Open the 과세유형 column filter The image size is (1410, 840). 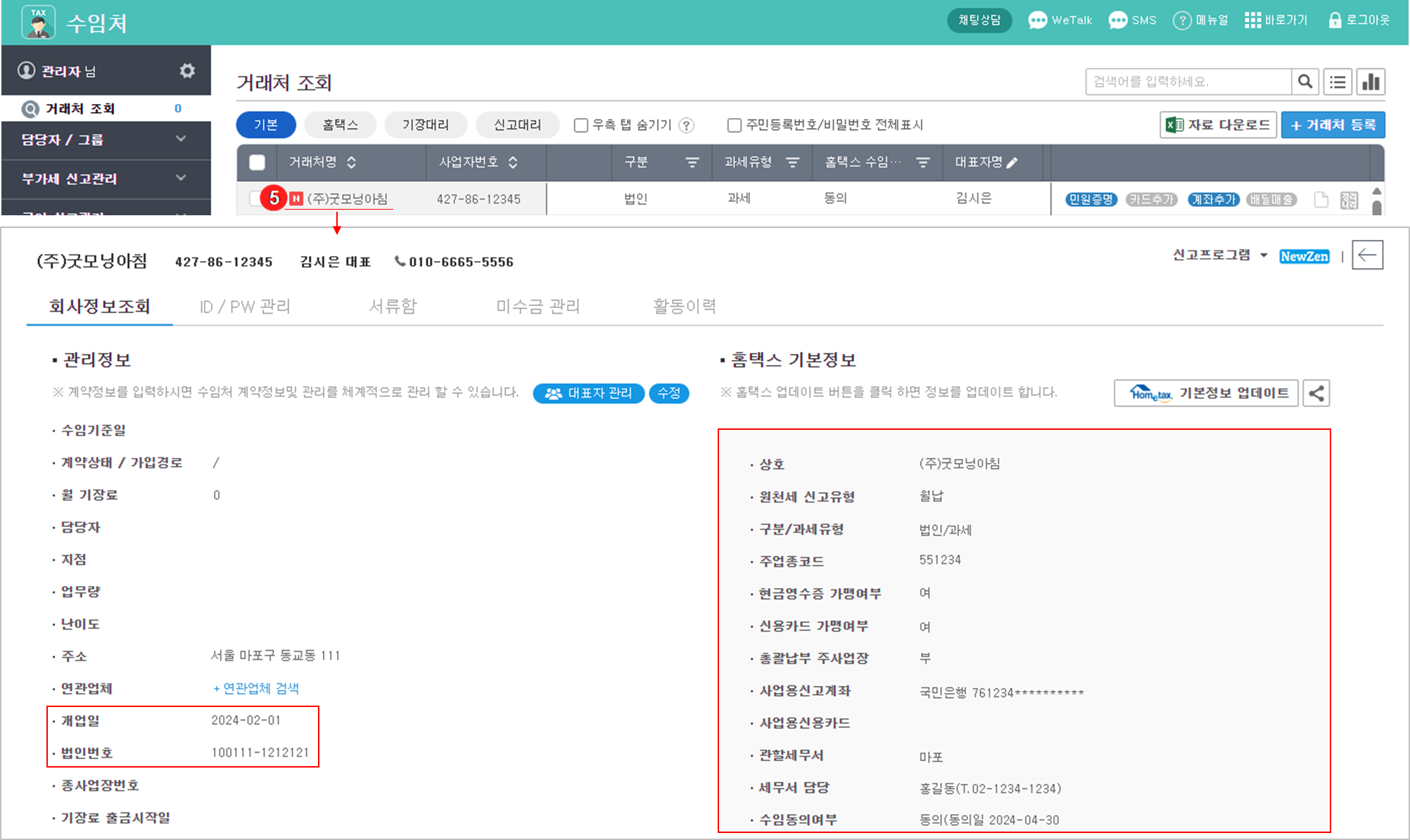[793, 163]
